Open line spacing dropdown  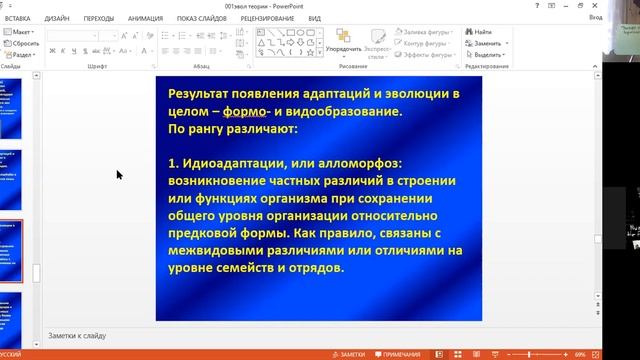point(225,36)
